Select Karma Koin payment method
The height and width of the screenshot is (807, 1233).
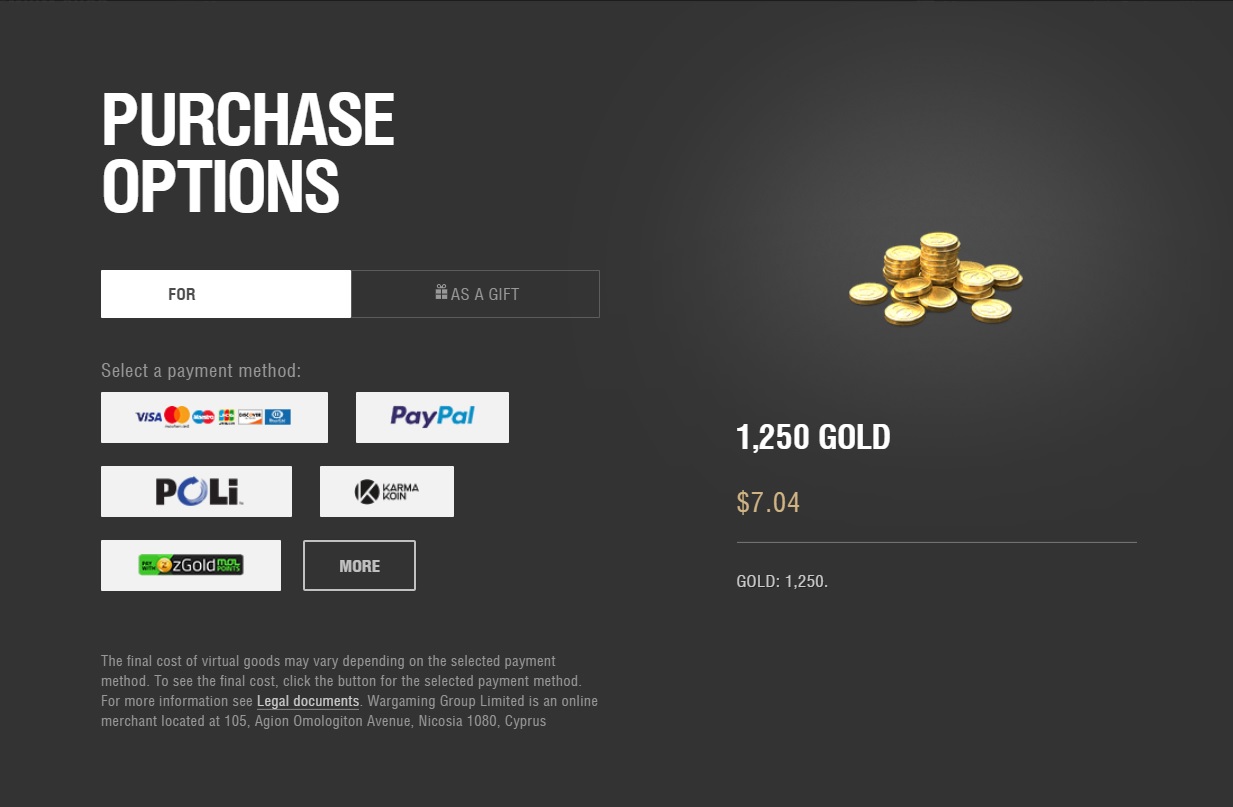[x=387, y=491]
